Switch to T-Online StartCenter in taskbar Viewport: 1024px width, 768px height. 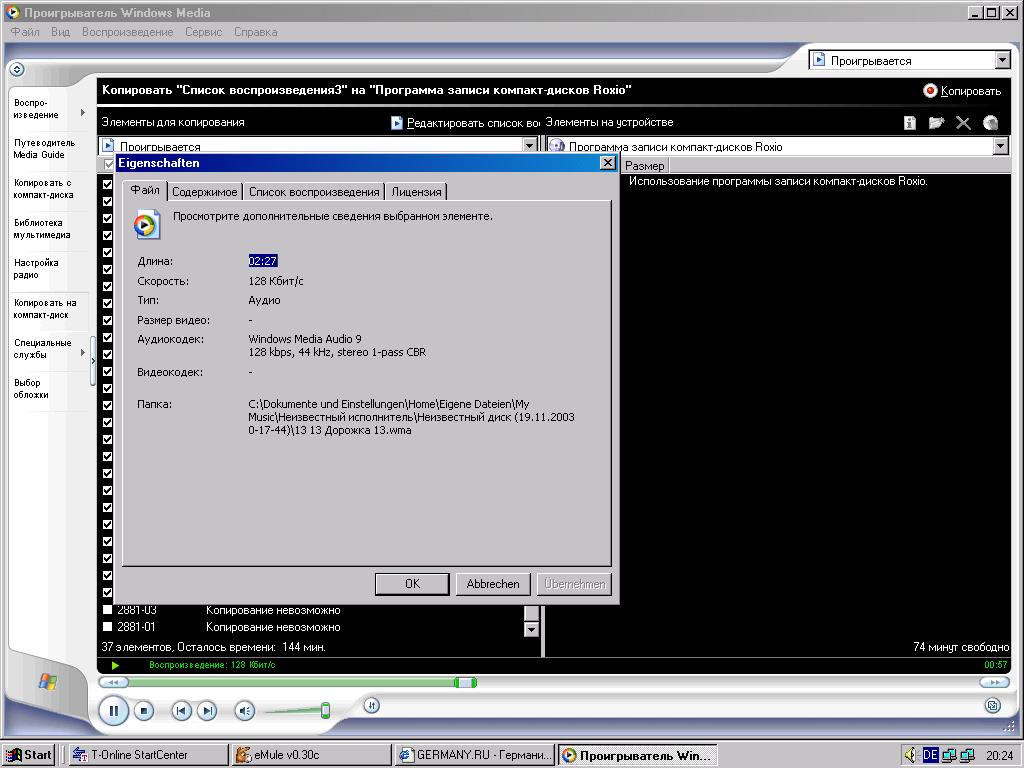(148, 755)
